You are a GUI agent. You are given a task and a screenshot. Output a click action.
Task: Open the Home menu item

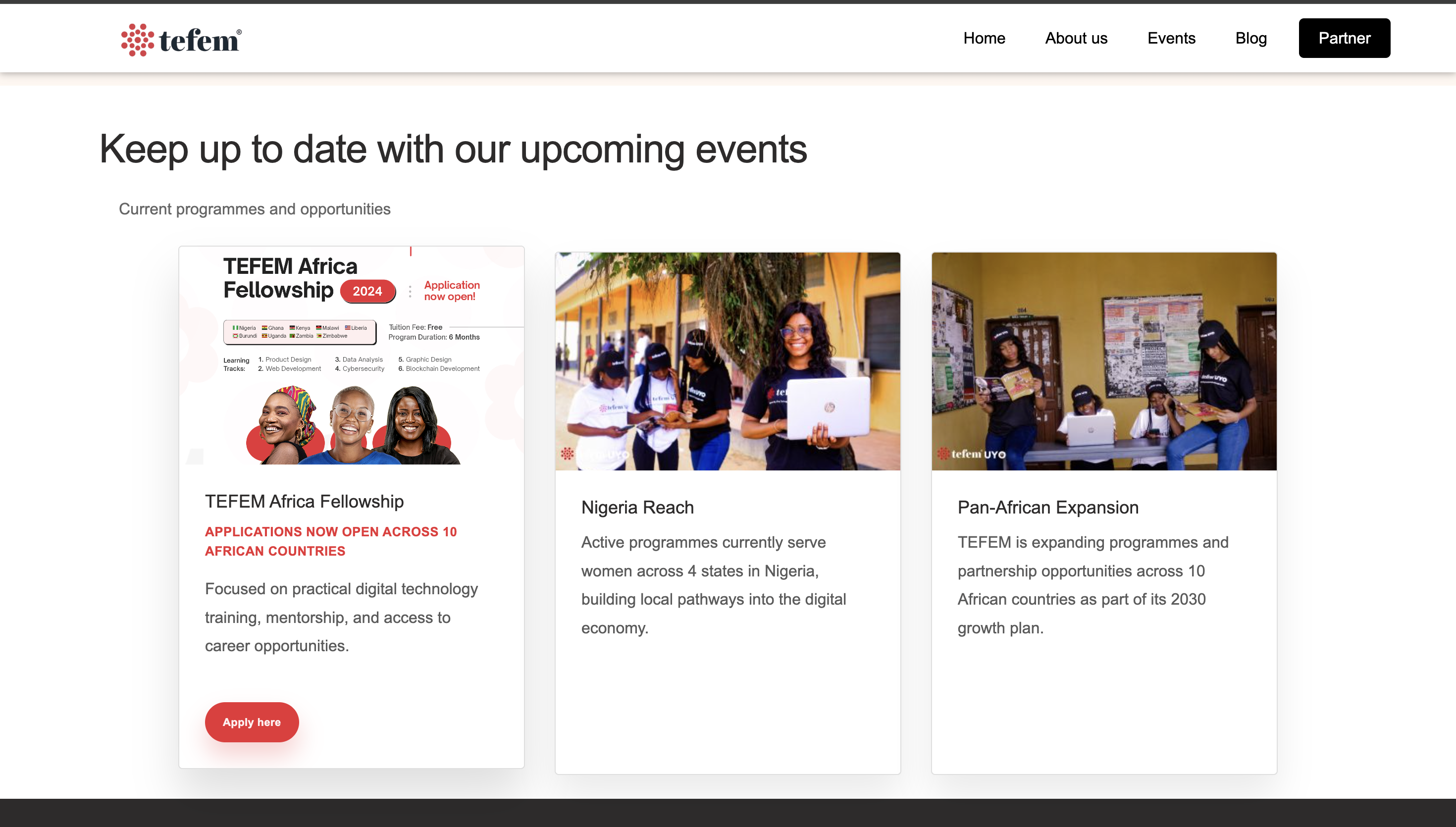pos(984,38)
